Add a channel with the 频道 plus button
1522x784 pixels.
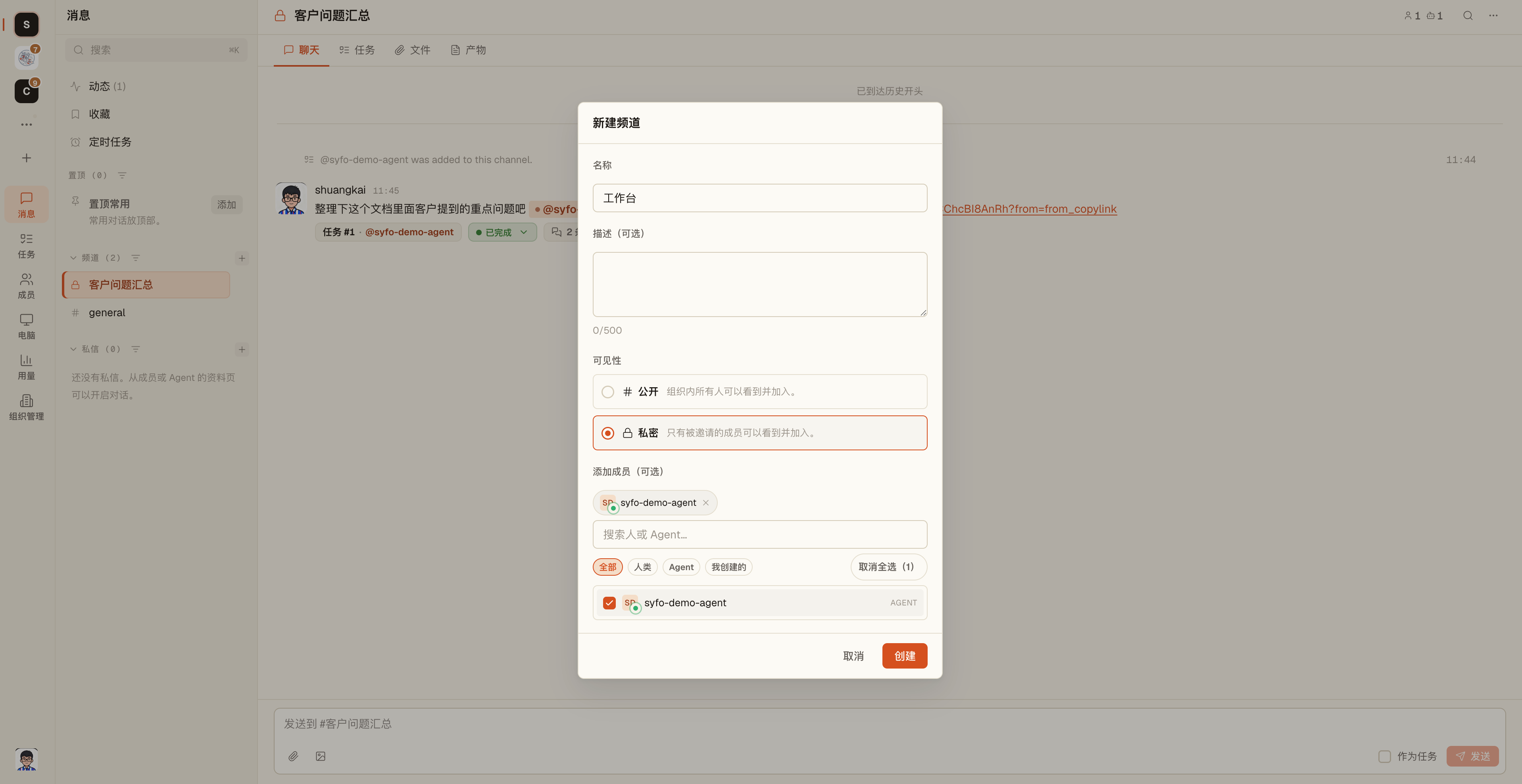pyautogui.click(x=242, y=258)
